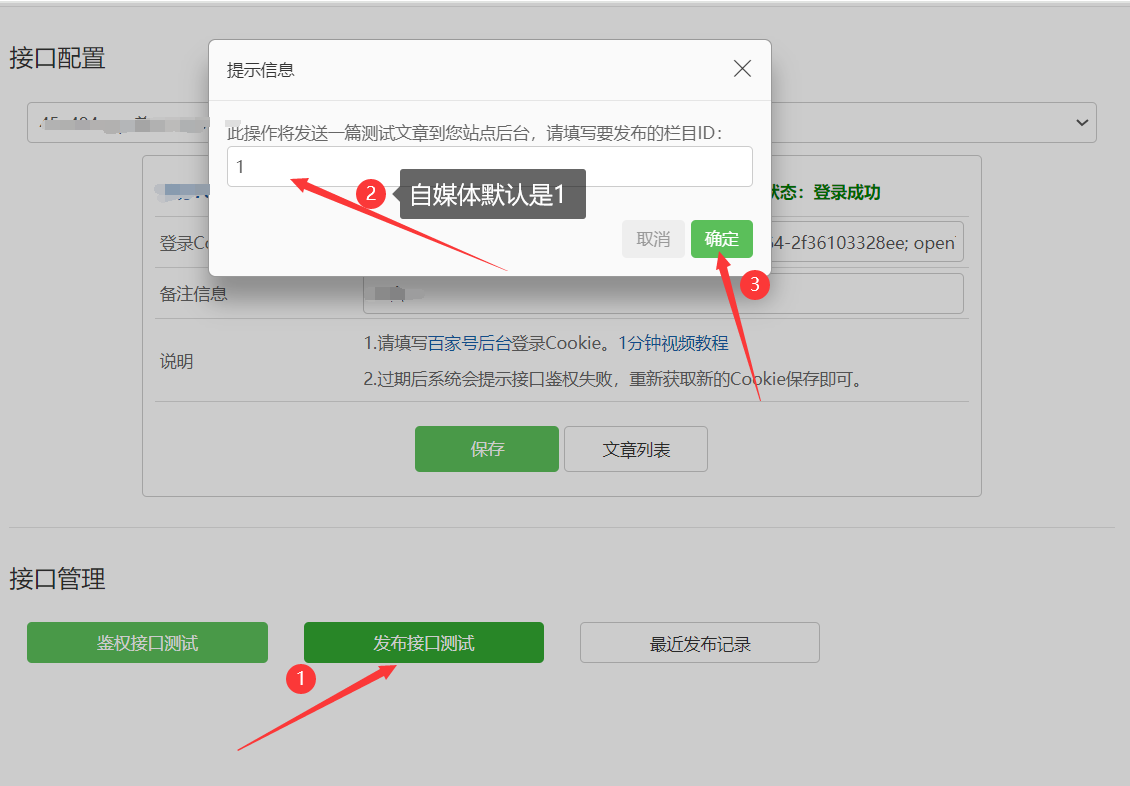The image size is (1130, 786).
Task: Open the 文章列表 button
Action: point(636,449)
